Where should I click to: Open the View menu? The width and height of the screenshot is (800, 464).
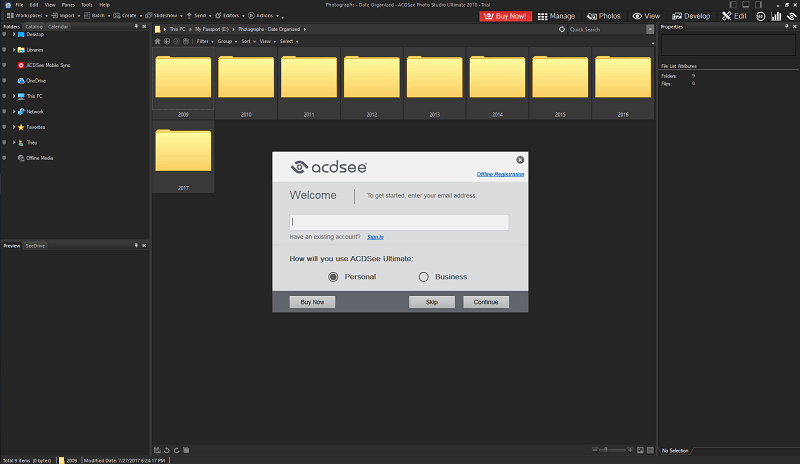pos(50,5)
